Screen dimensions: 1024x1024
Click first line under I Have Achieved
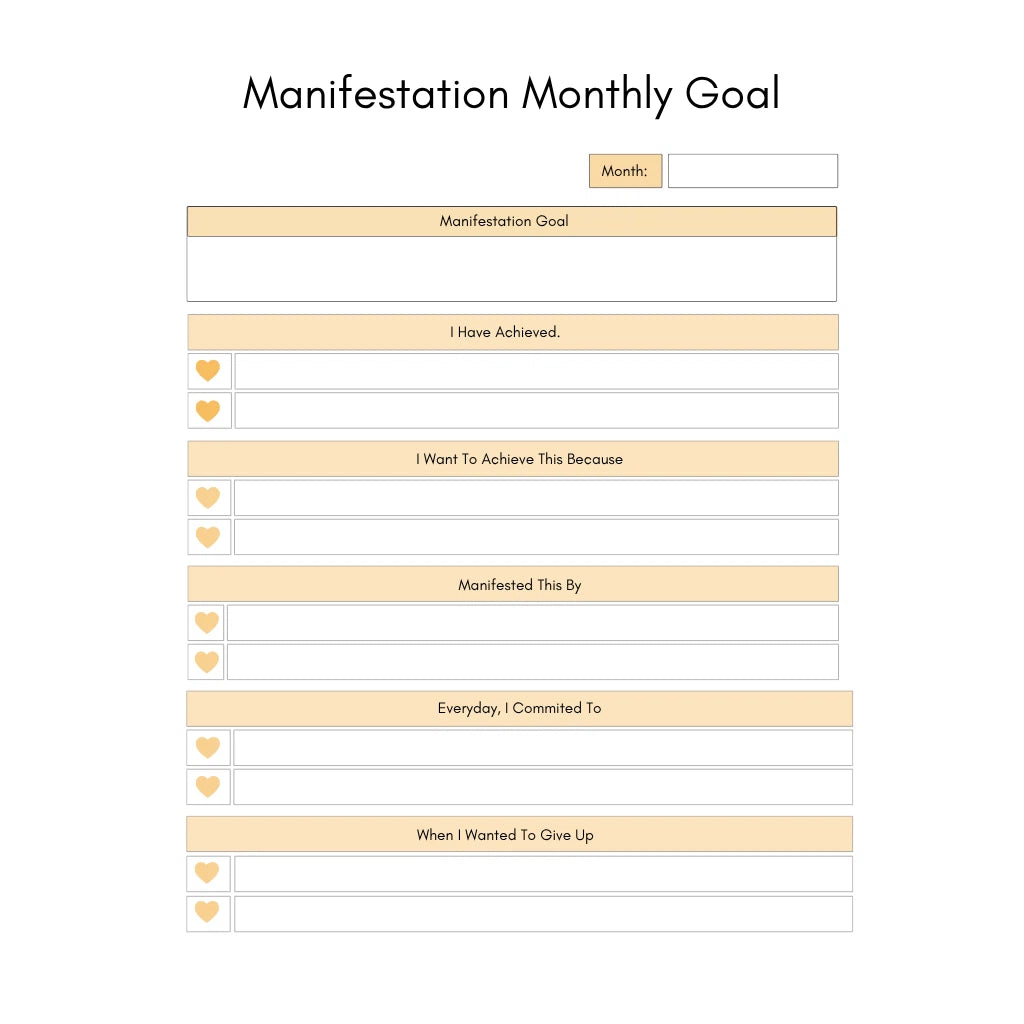(536, 371)
